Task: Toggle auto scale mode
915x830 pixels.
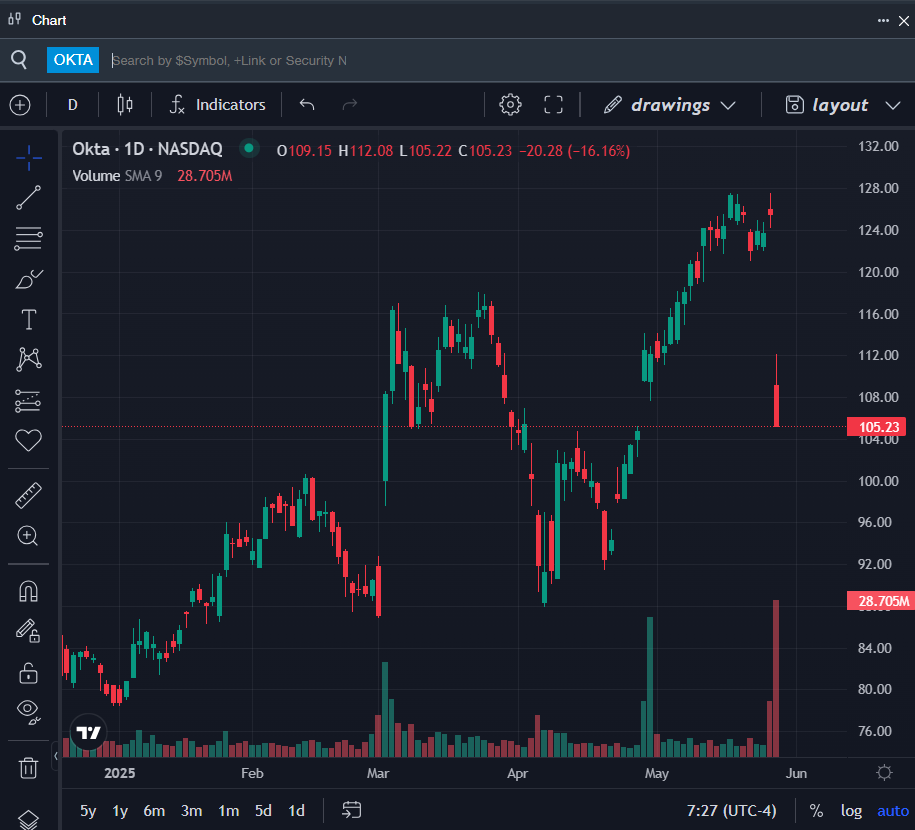Action: coord(893,811)
